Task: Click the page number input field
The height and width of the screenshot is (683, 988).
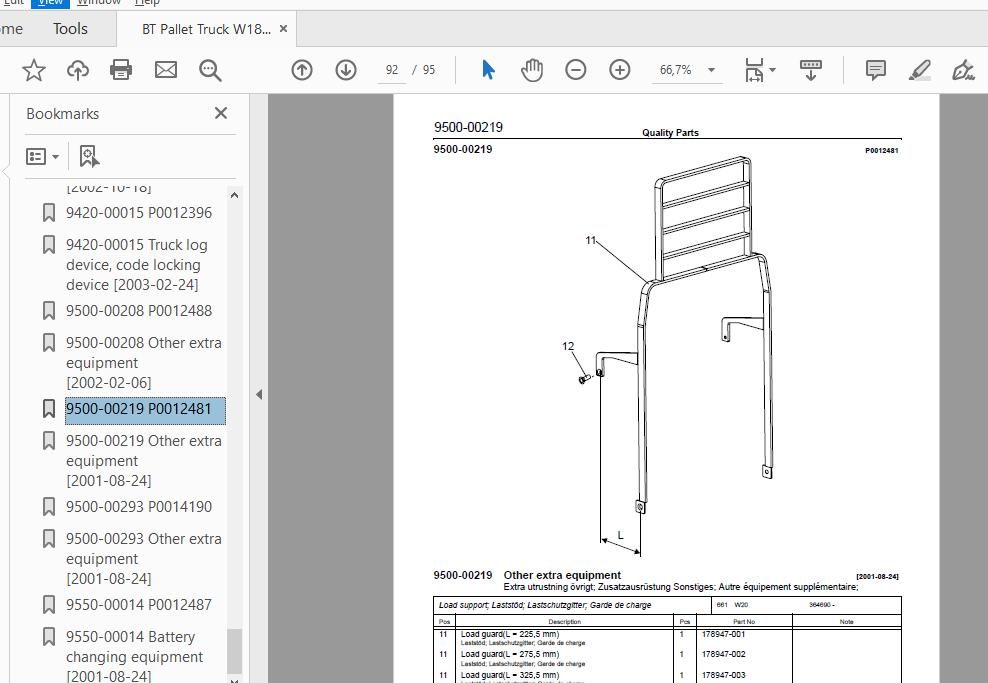Action: click(x=392, y=70)
